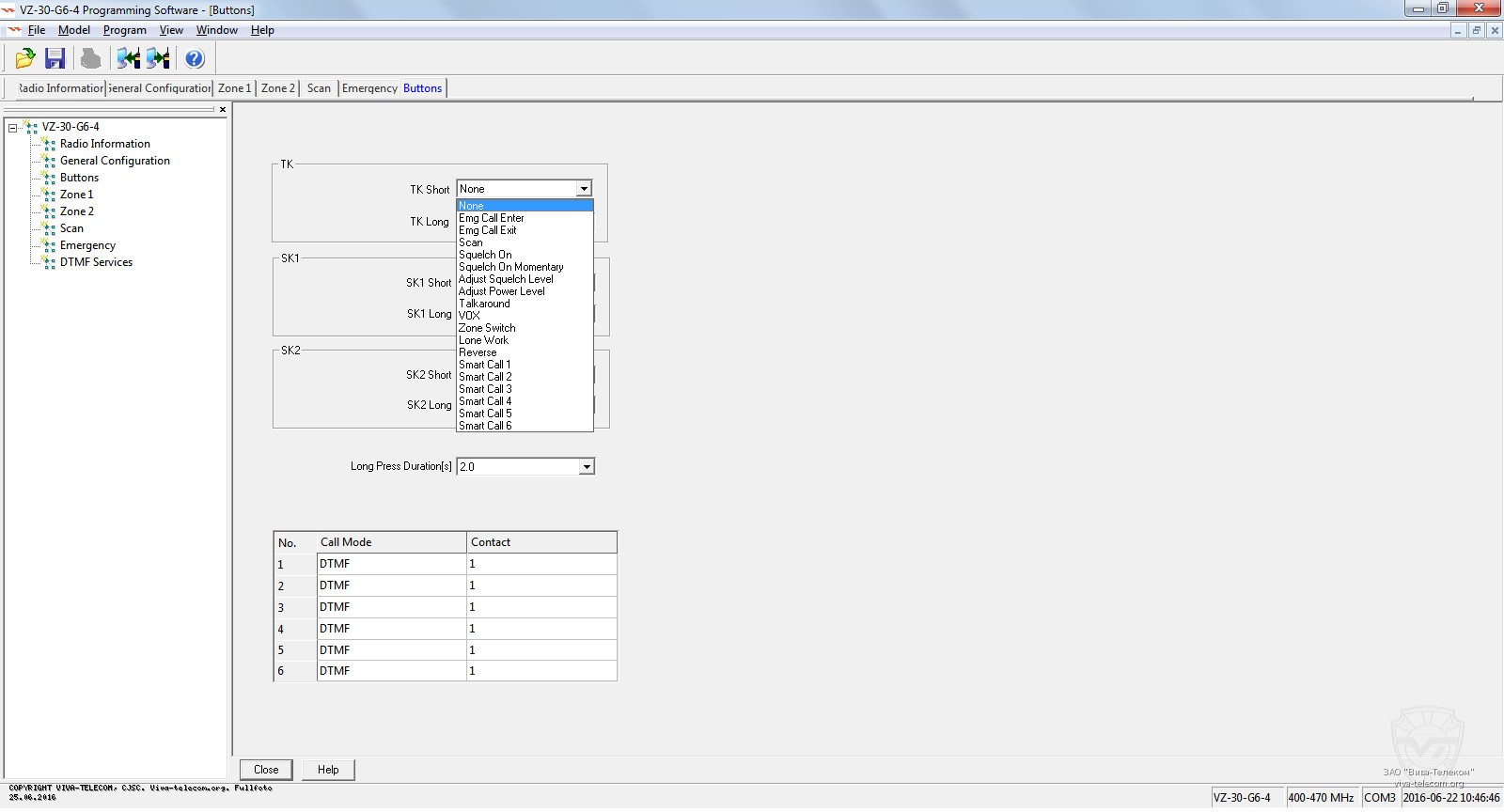Click 400-470 MHz in the status bar
The image size is (1504, 812).
(x=1321, y=798)
